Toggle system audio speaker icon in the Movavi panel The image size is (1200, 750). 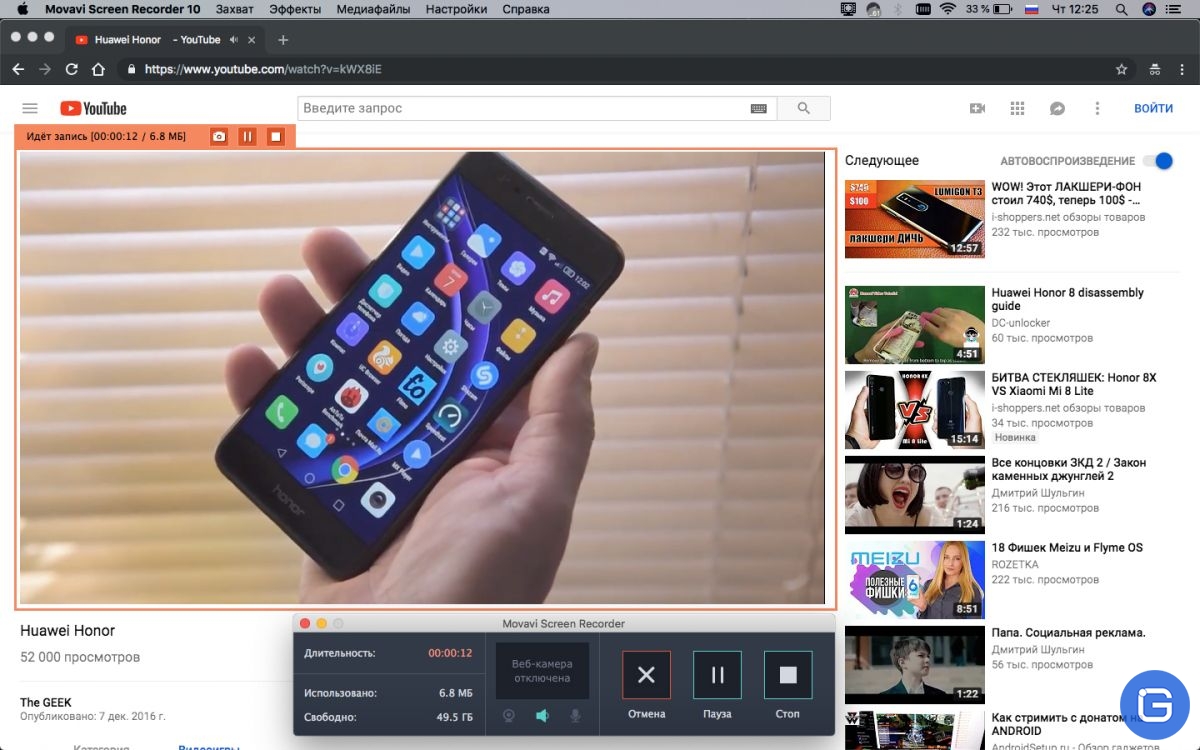point(542,715)
